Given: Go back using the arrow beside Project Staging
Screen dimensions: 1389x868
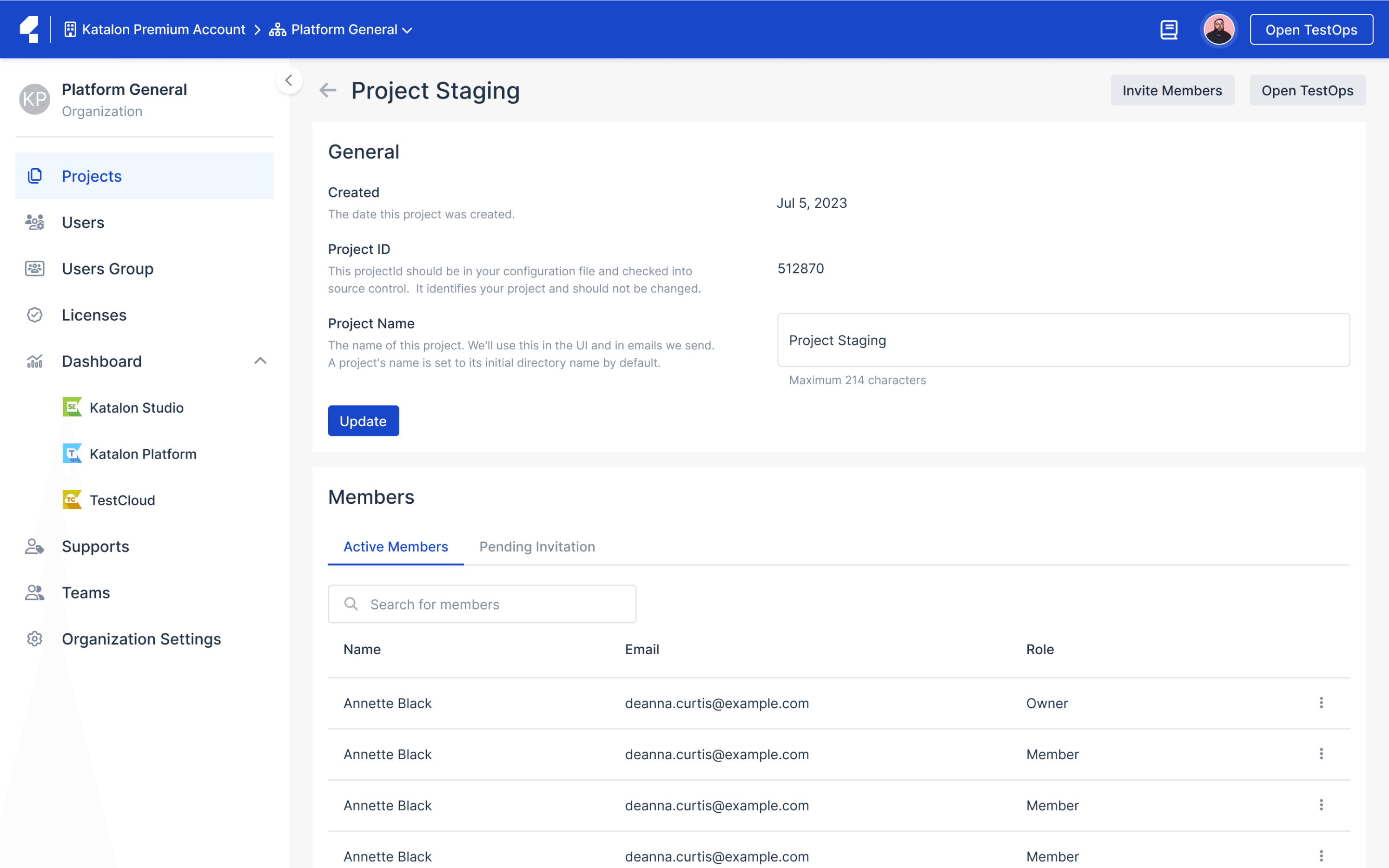Looking at the screenshot, I should [x=328, y=90].
